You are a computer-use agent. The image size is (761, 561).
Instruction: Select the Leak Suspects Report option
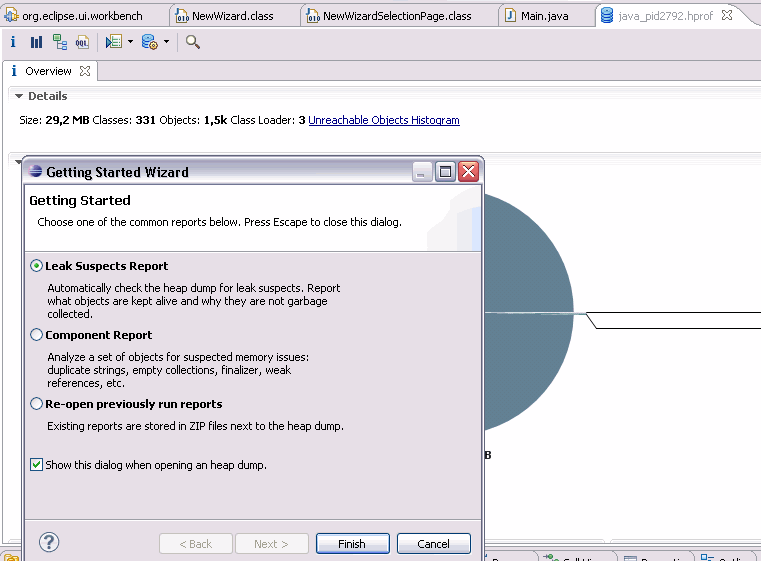point(36,266)
